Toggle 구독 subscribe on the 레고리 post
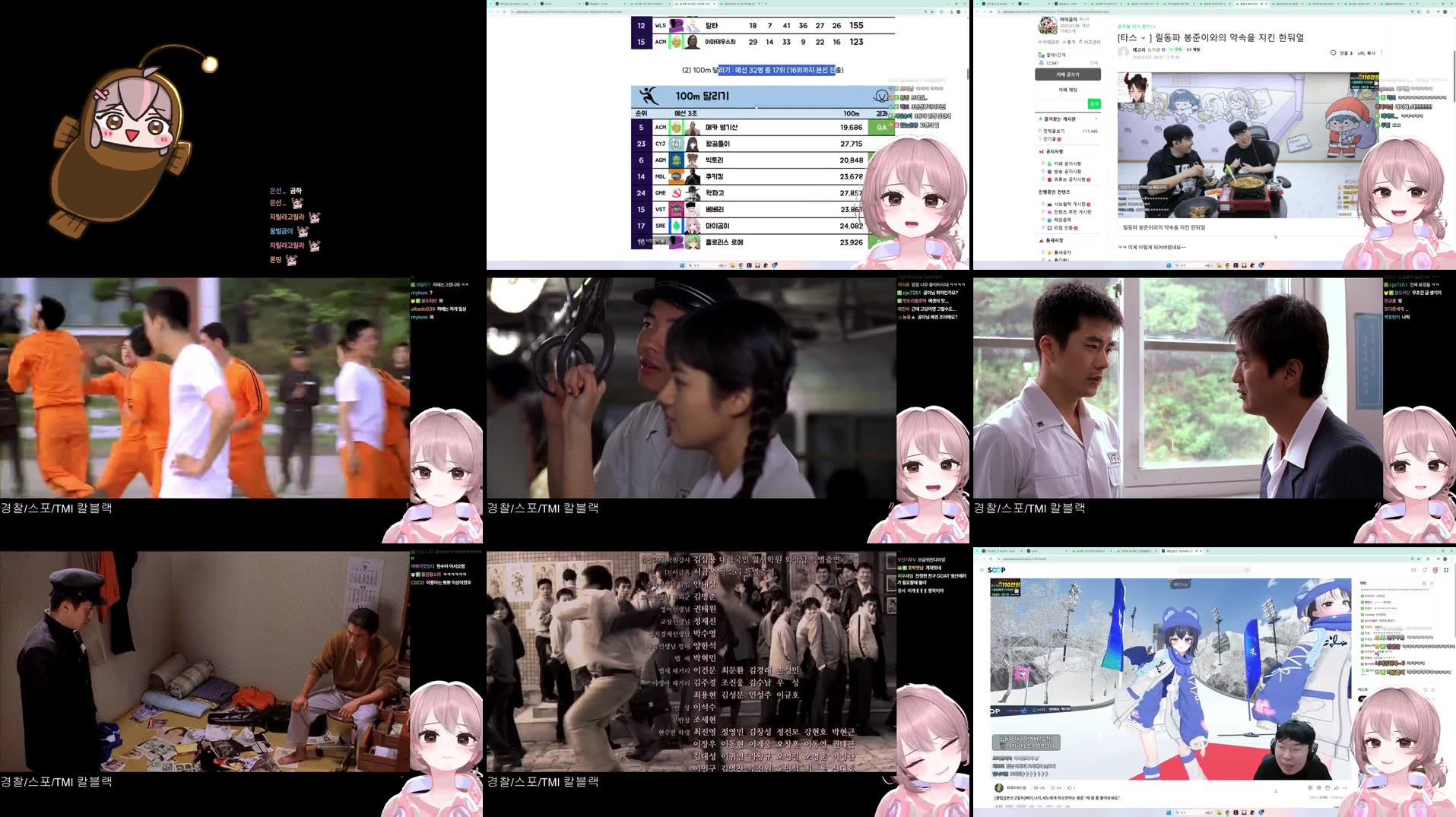1456x817 pixels. [1177, 50]
